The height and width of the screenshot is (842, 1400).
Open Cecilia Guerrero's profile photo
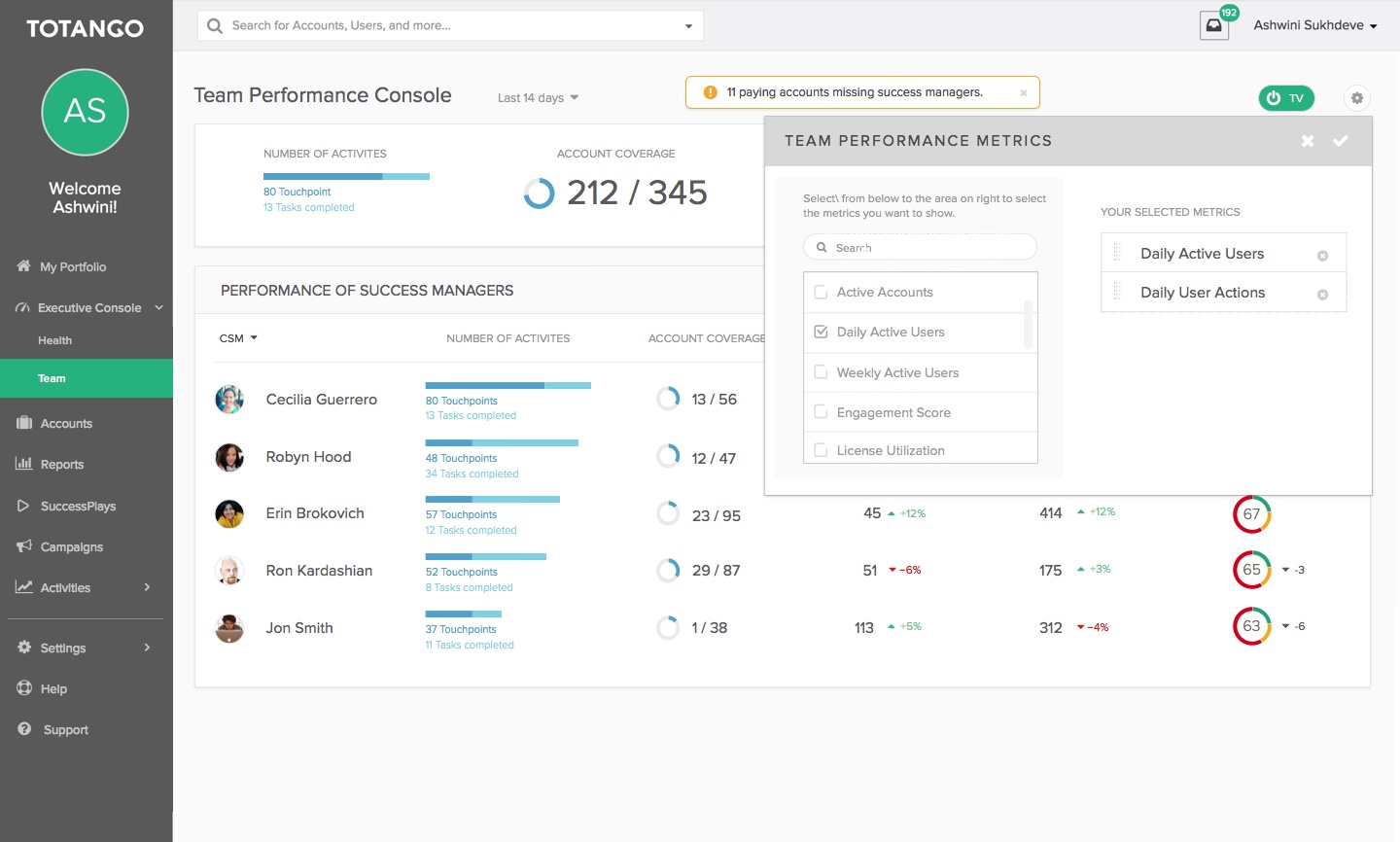pyautogui.click(x=229, y=400)
